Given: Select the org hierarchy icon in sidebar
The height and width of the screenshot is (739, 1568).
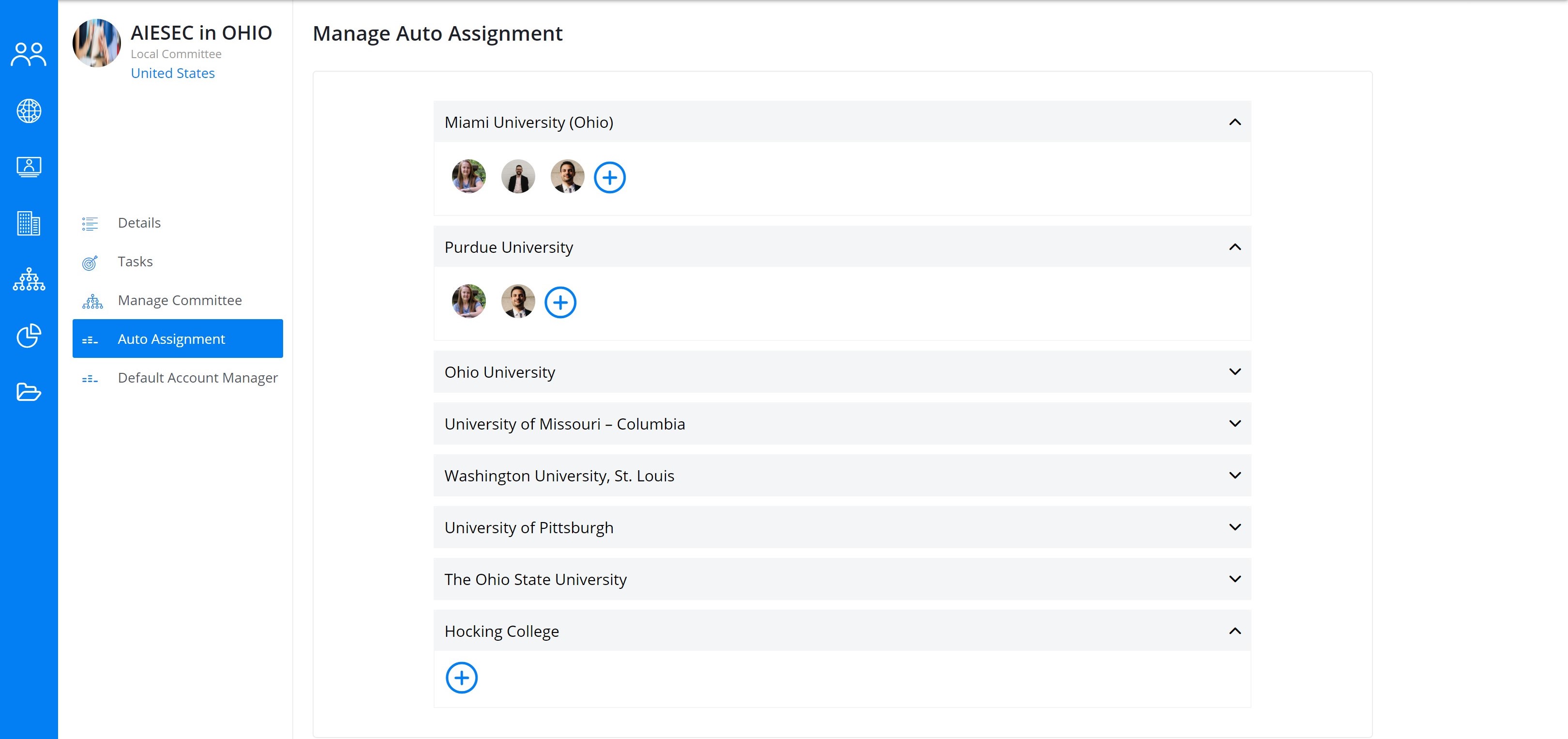Looking at the screenshot, I should click(29, 279).
